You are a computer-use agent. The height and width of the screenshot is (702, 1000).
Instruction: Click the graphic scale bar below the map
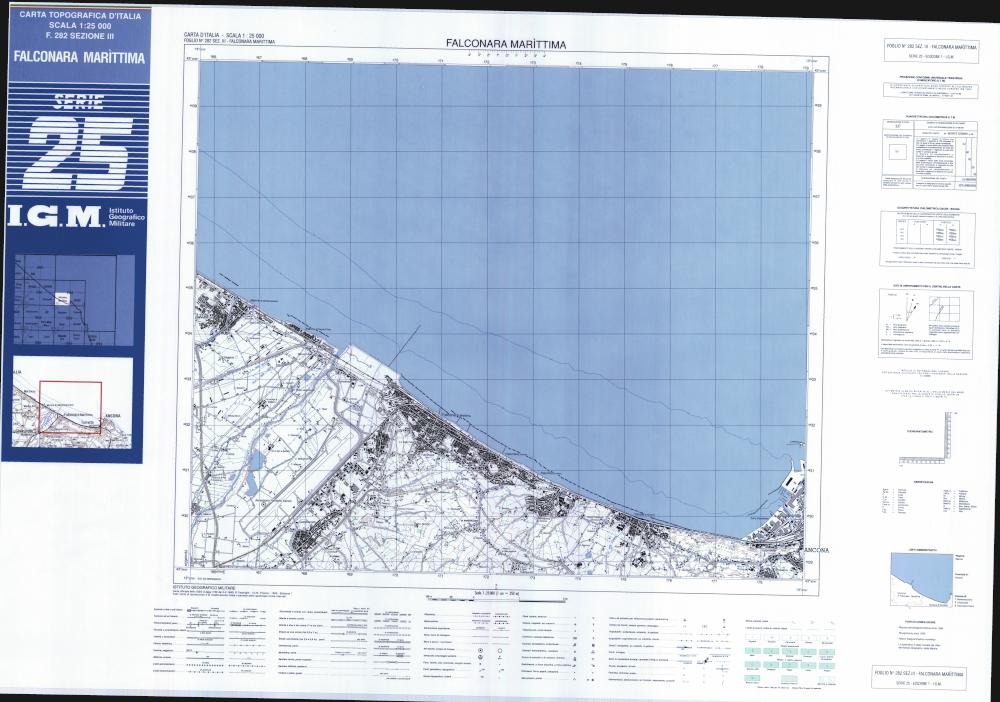(496, 598)
